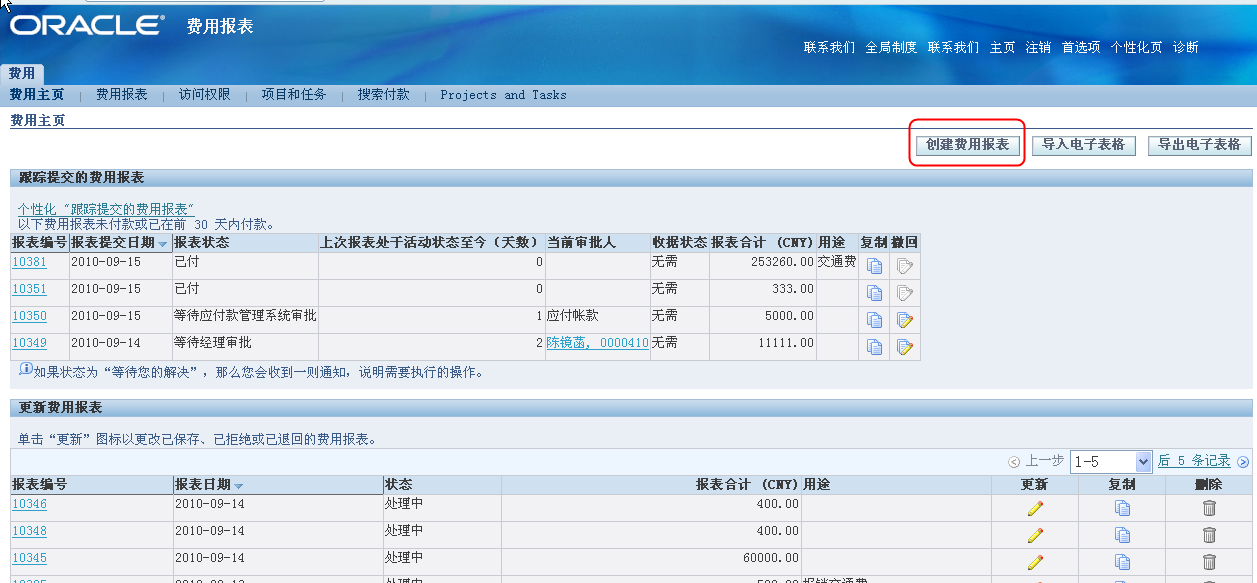Image resolution: width=1257 pixels, height=583 pixels.
Task: Copy expense report 10348
Action: 1121,533
